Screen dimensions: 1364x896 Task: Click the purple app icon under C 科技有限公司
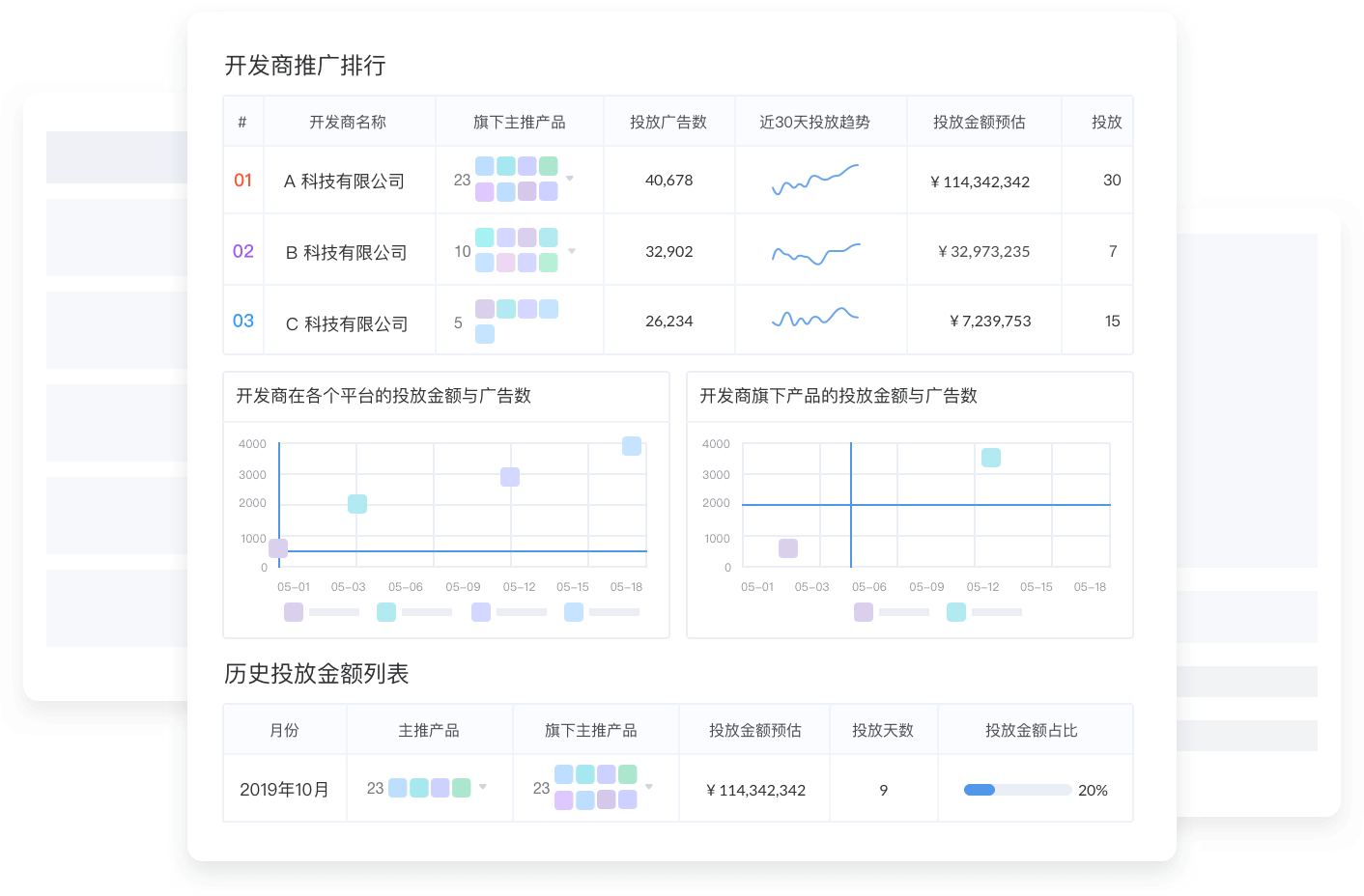pyautogui.click(x=486, y=308)
